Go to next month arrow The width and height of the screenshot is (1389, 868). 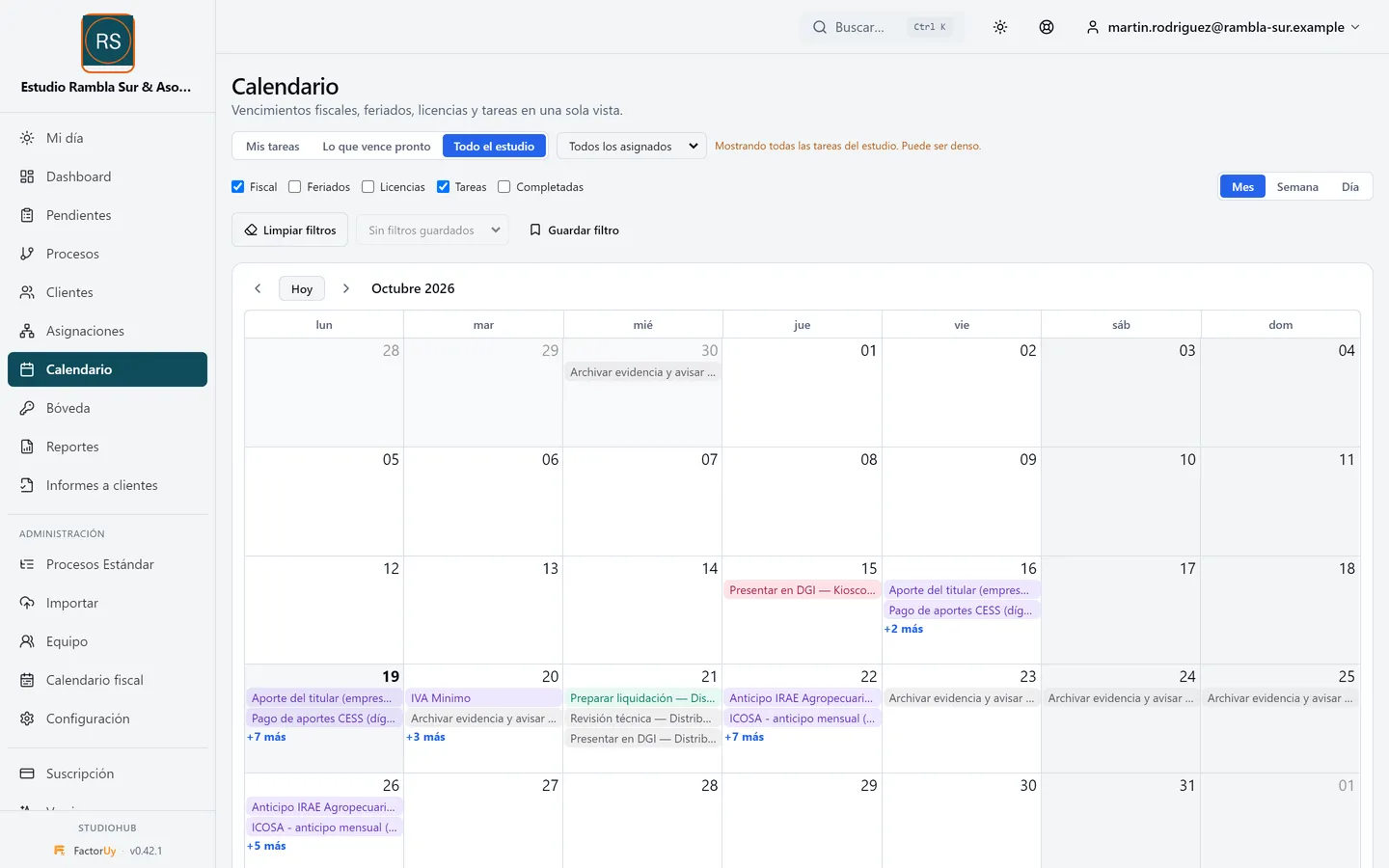pyautogui.click(x=346, y=288)
